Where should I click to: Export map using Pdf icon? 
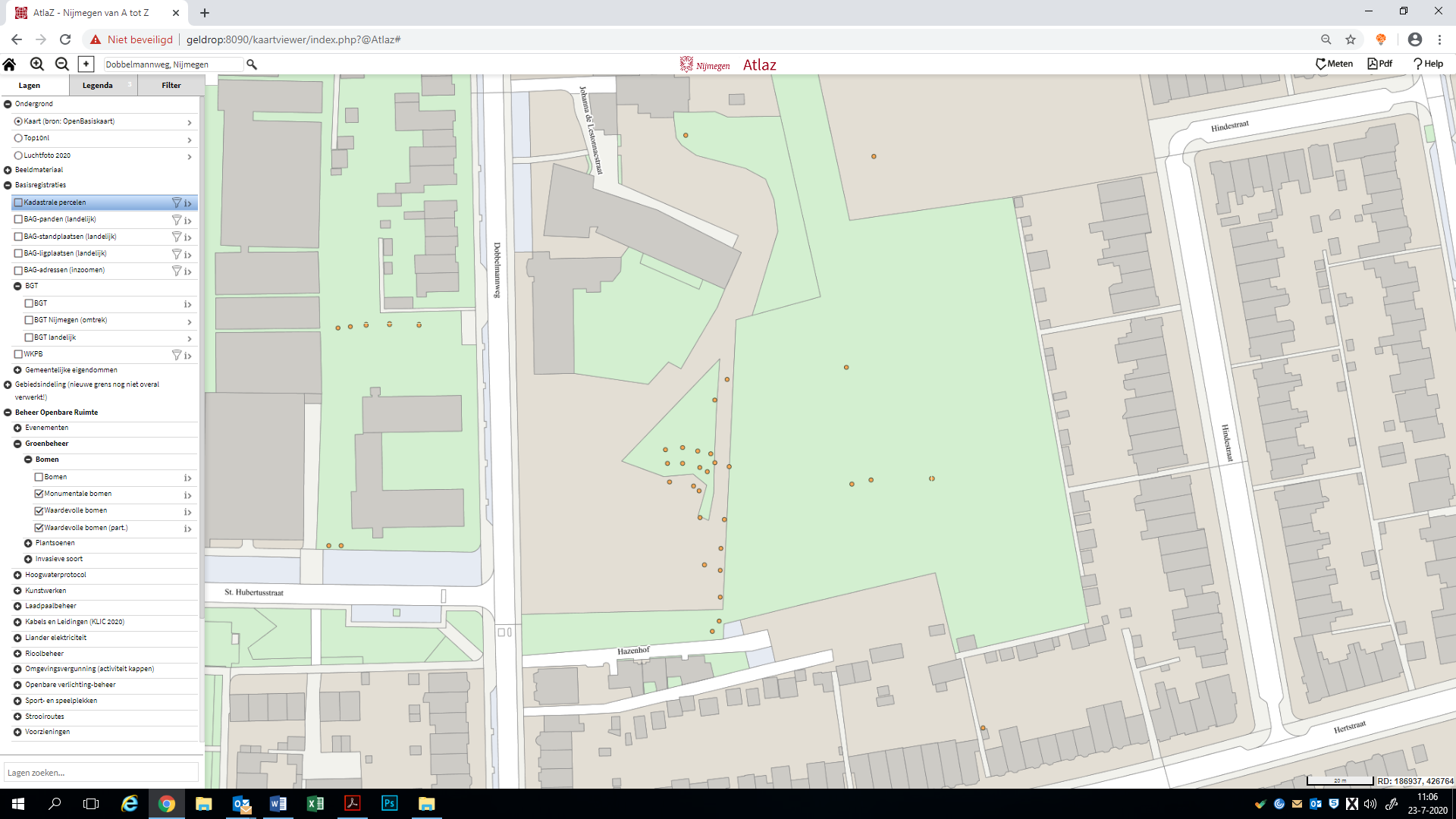[1379, 64]
